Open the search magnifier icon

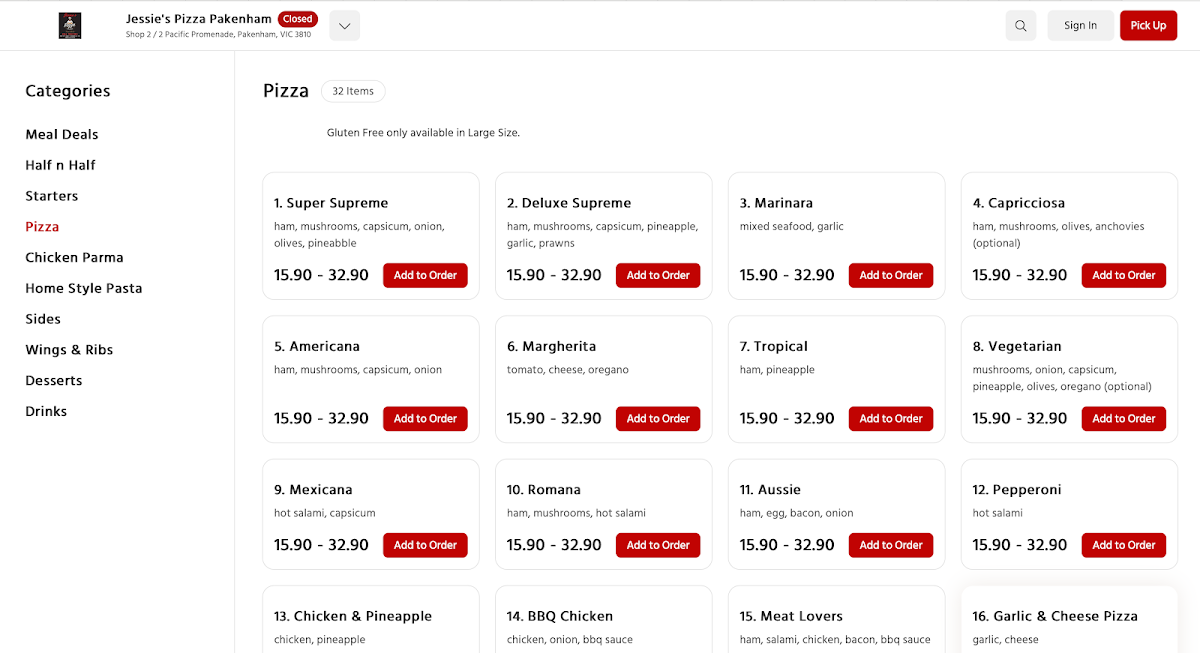click(x=1020, y=26)
